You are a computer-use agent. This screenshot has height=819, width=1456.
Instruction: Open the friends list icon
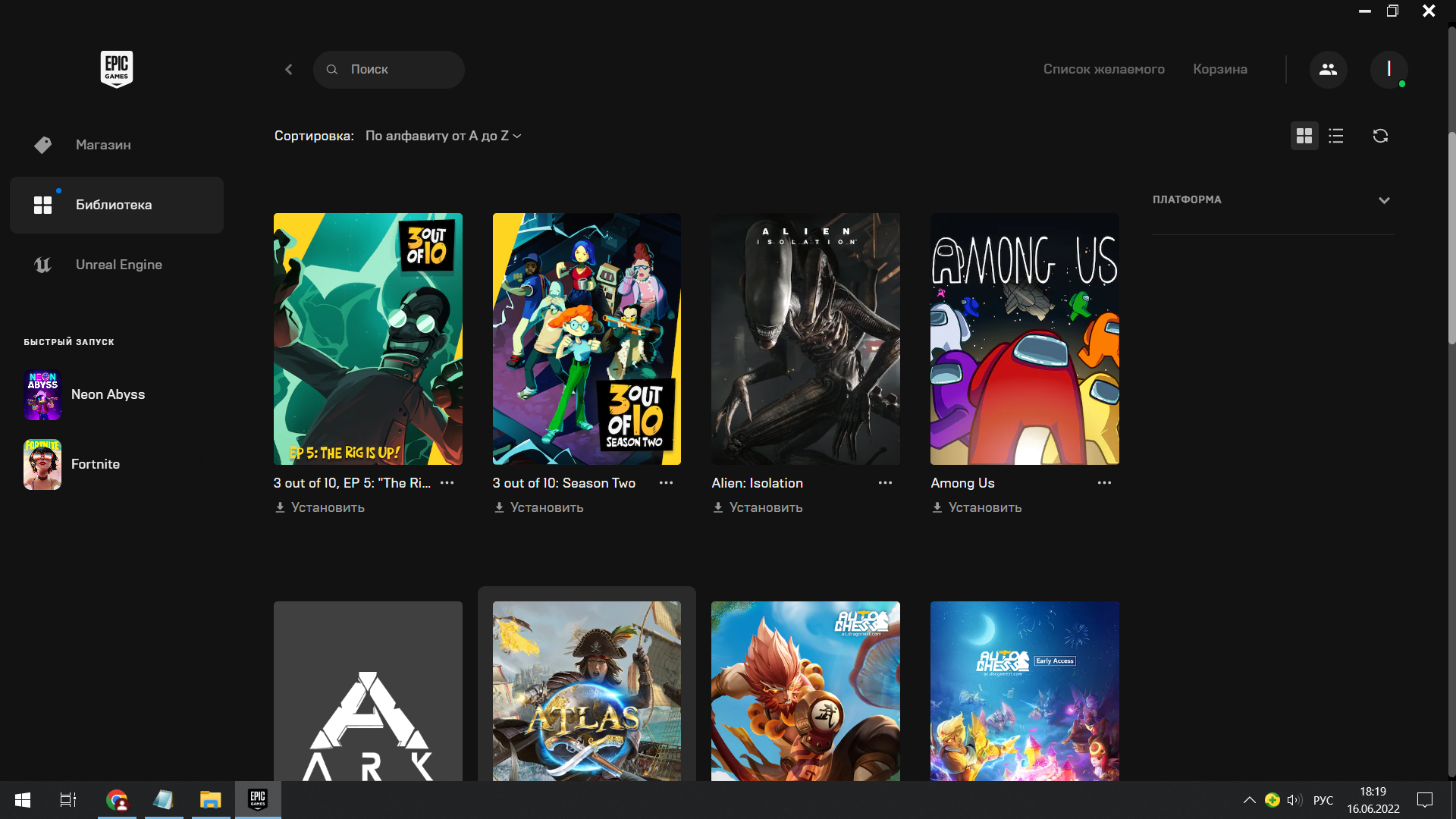click(x=1328, y=69)
